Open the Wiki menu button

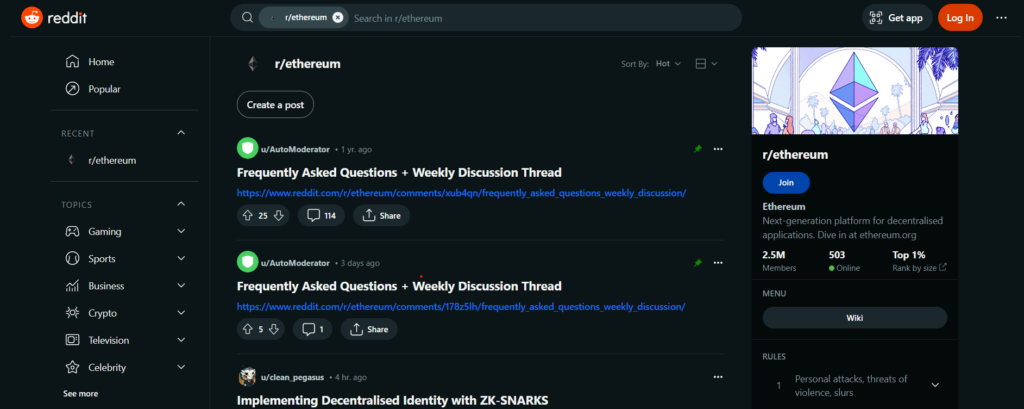(855, 318)
